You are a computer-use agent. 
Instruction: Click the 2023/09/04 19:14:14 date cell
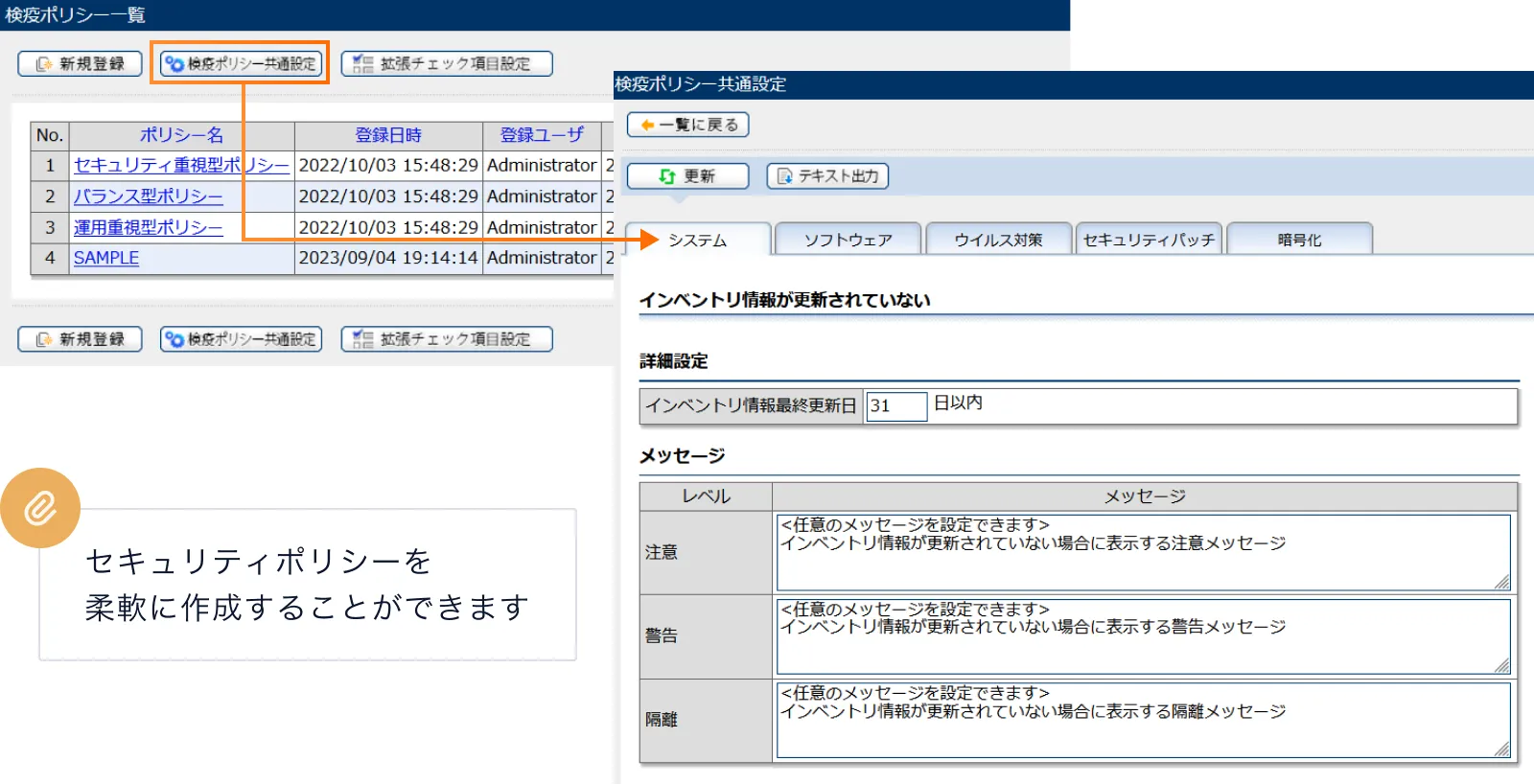(388, 258)
